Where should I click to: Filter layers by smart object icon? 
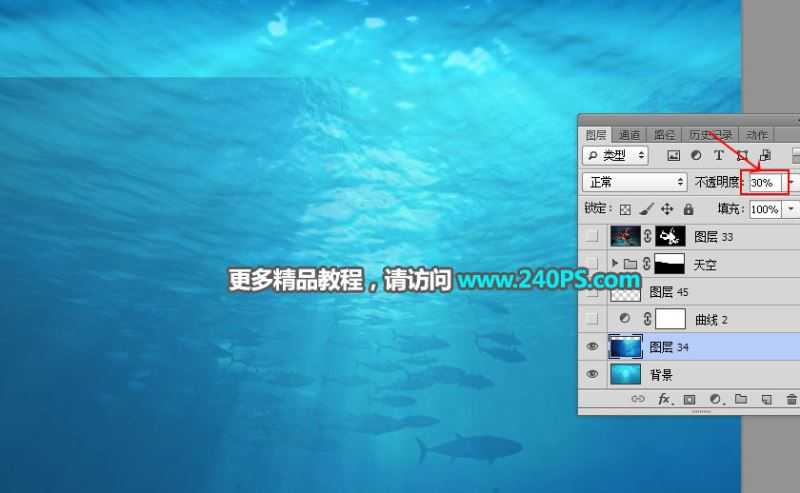point(765,156)
